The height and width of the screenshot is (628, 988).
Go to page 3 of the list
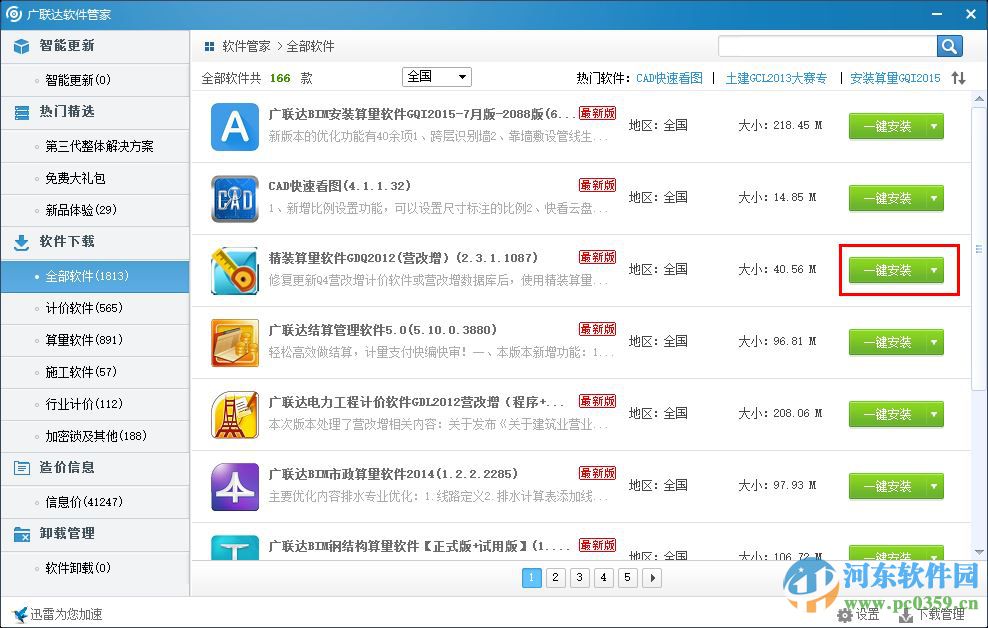(579, 578)
